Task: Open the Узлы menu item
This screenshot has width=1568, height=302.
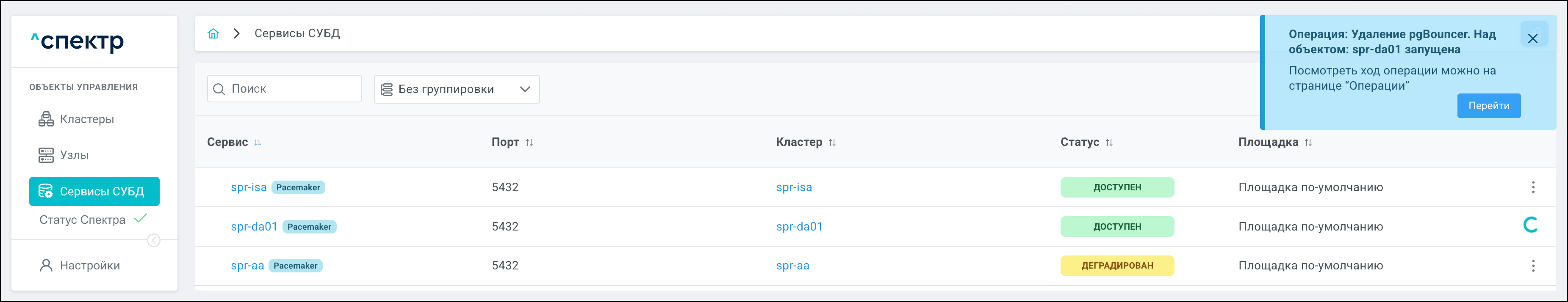Action: point(74,155)
